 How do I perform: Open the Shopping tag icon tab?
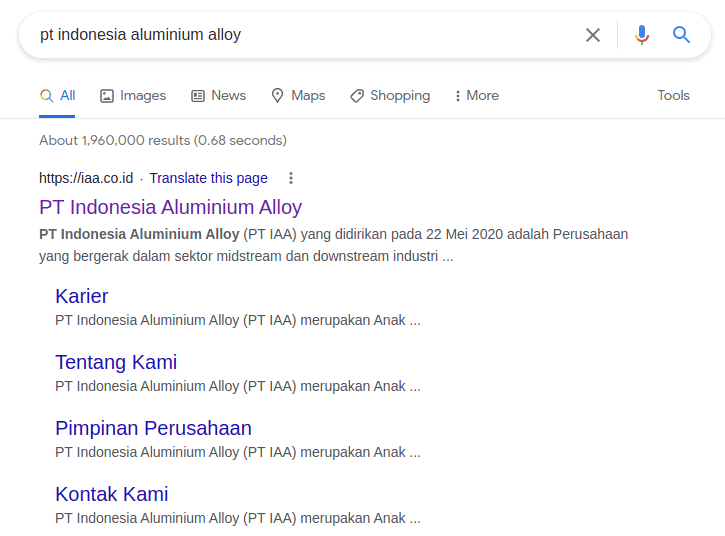[357, 96]
